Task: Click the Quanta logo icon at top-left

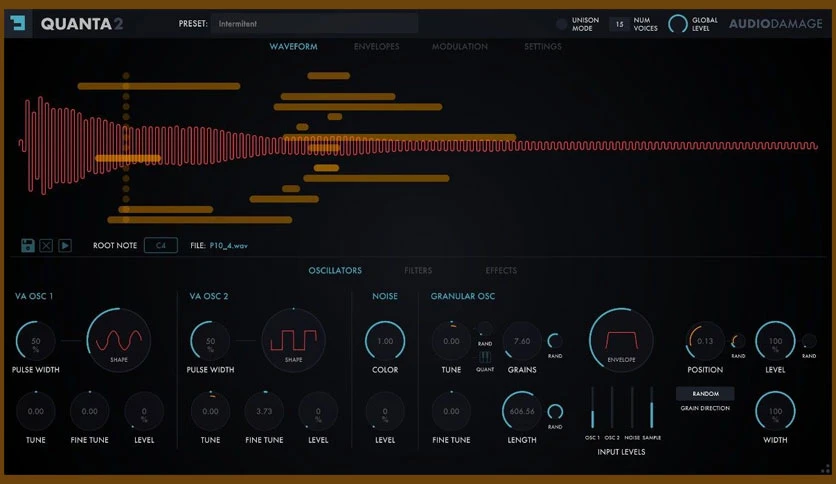Action: click(x=18, y=23)
